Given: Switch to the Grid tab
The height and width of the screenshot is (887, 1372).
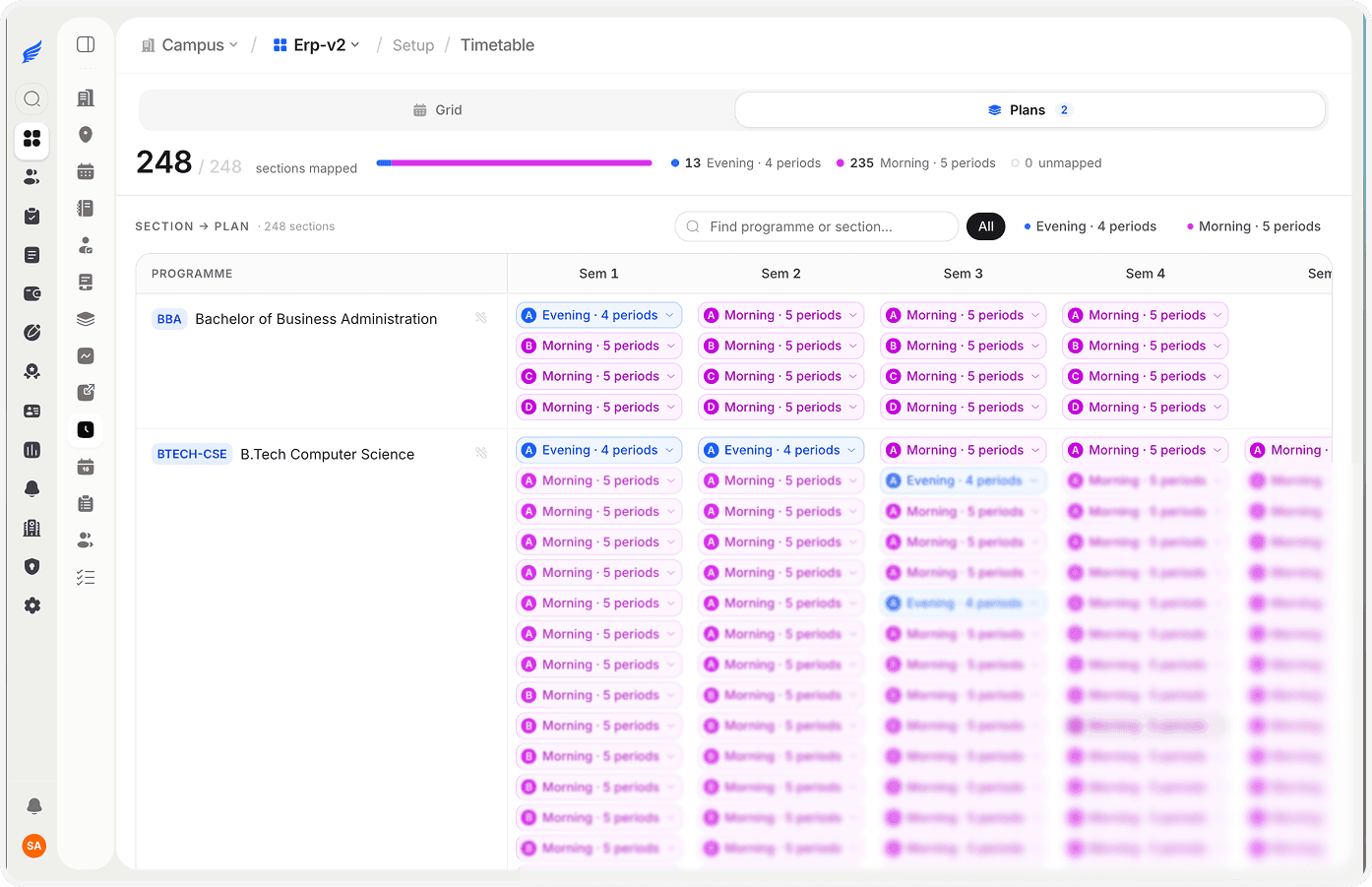Looking at the screenshot, I should point(437,110).
